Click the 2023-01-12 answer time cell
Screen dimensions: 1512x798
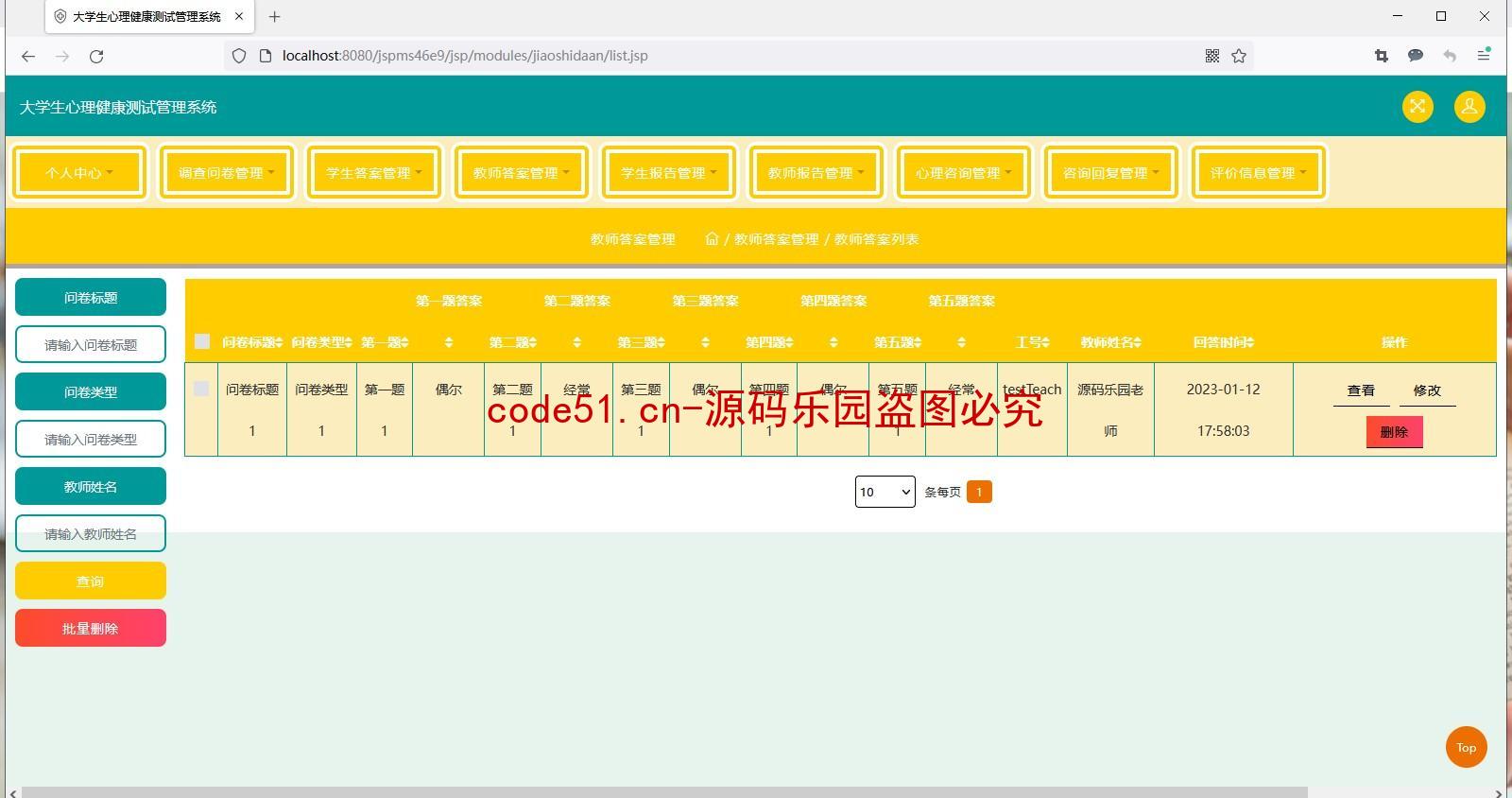click(x=1223, y=409)
